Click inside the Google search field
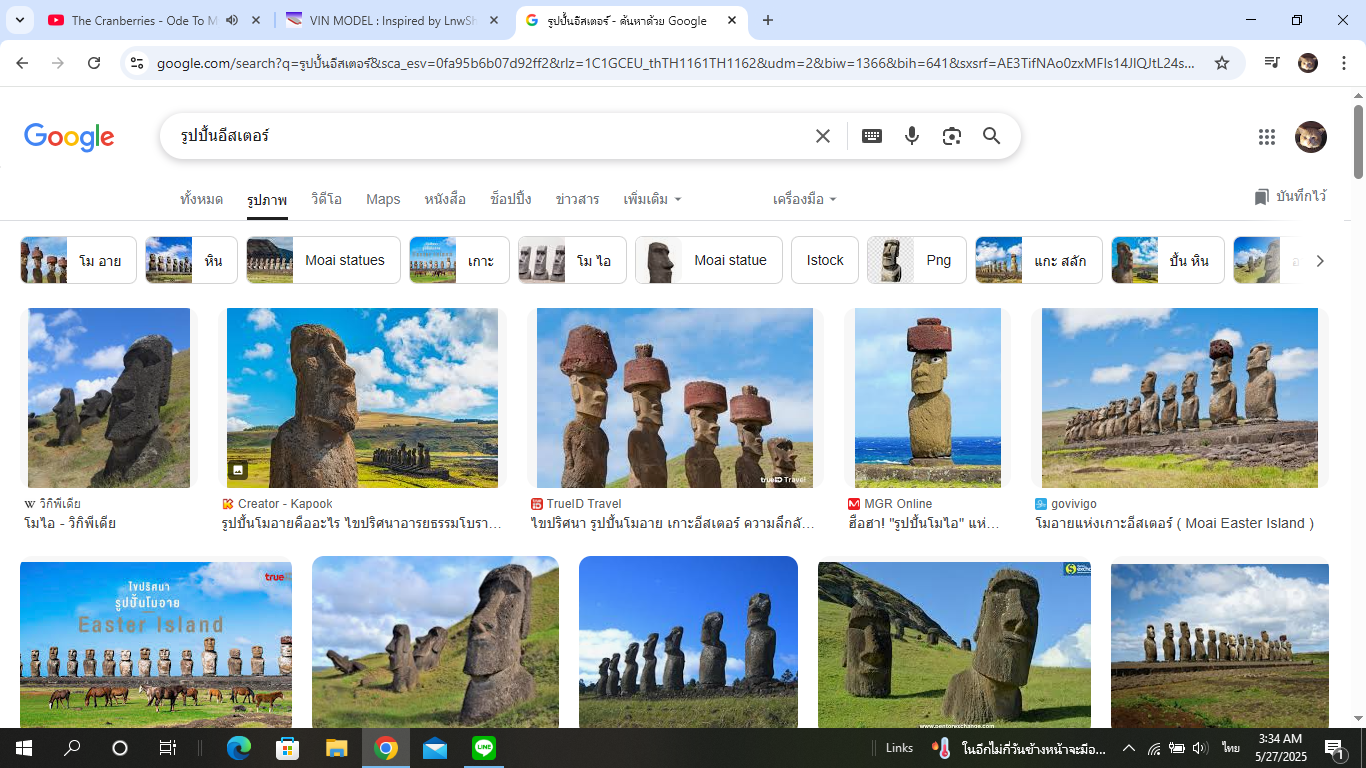 pyautogui.click(x=480, y=136)
